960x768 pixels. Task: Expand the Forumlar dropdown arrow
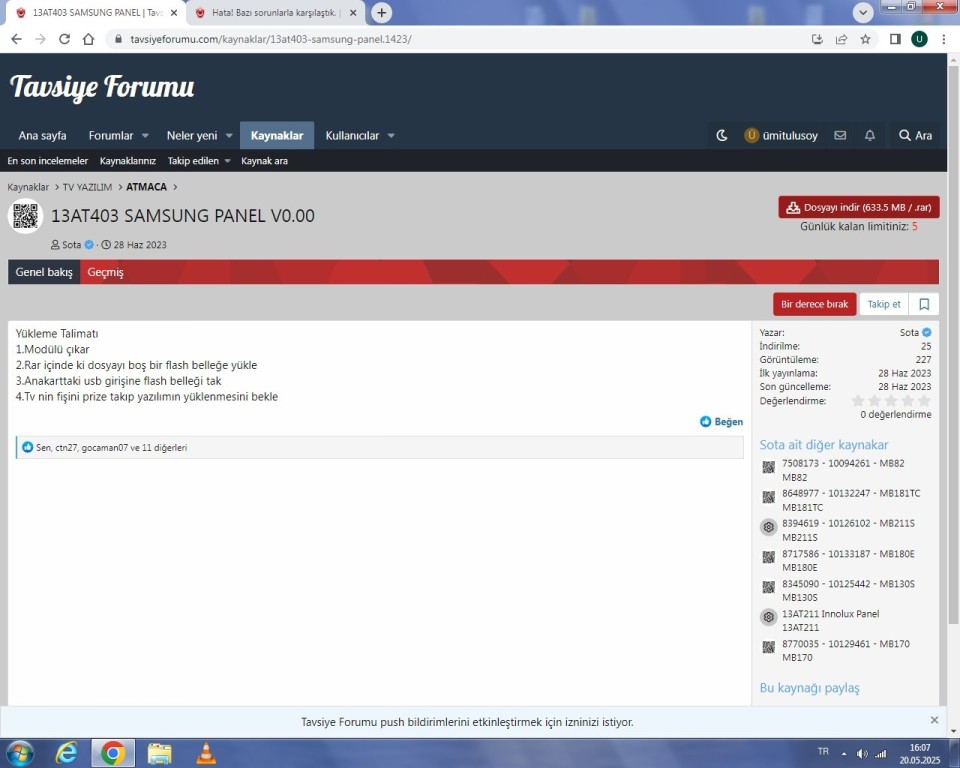tap(145, 135)
